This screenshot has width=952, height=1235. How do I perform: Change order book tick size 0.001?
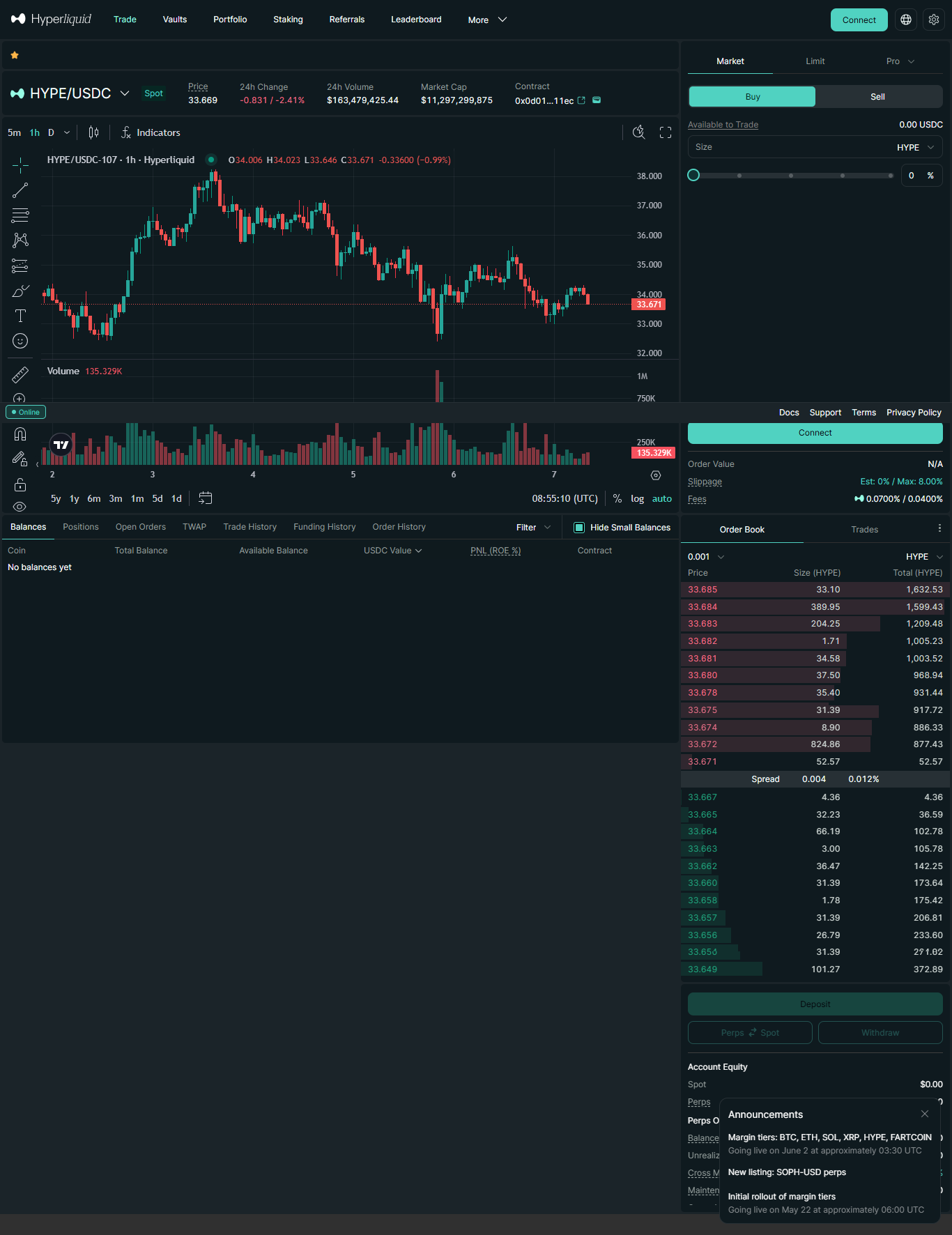[706, 557]
